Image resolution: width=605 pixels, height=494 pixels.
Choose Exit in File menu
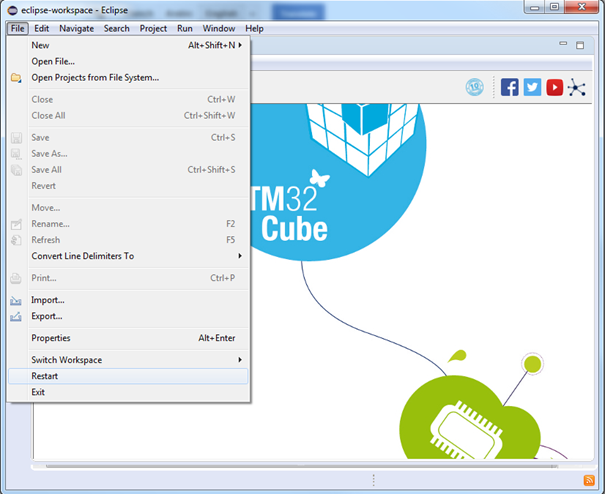coord(128,392)
